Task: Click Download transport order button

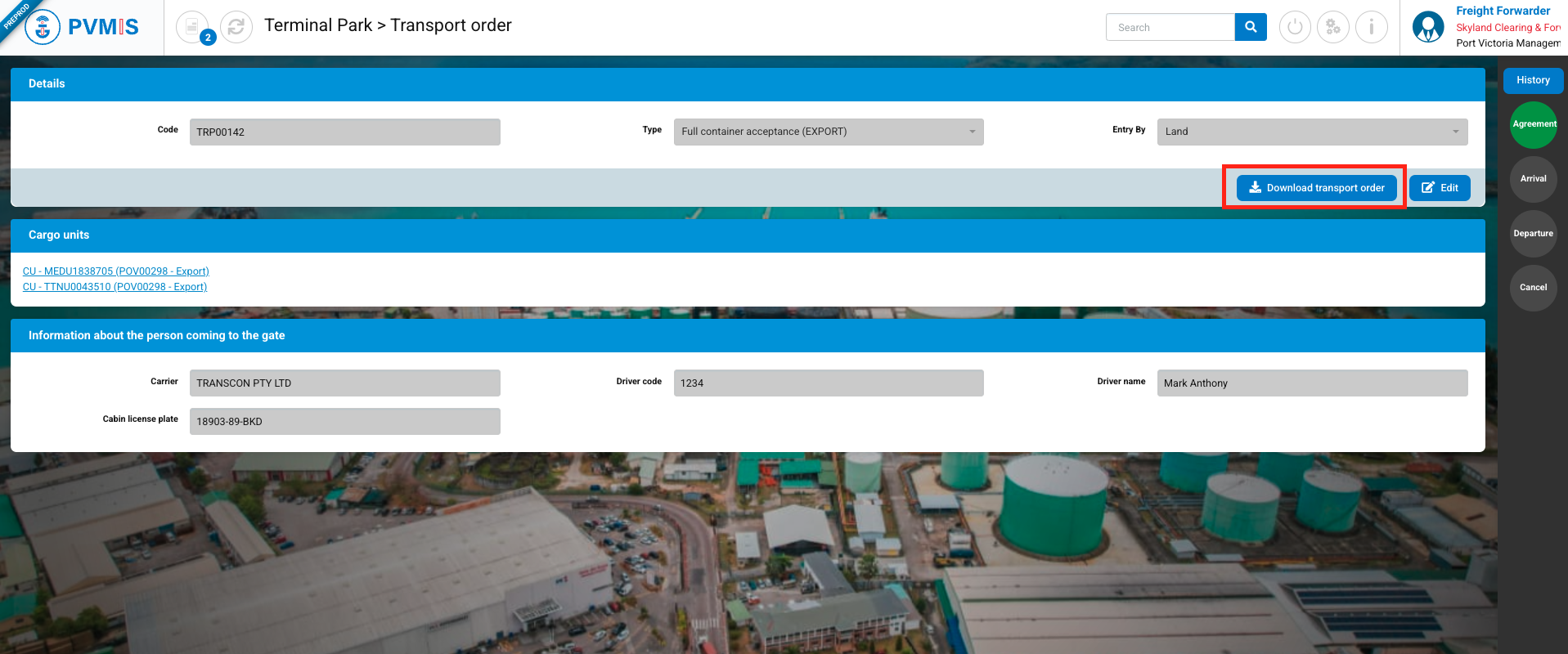Action: click(x=1316, y=188)
